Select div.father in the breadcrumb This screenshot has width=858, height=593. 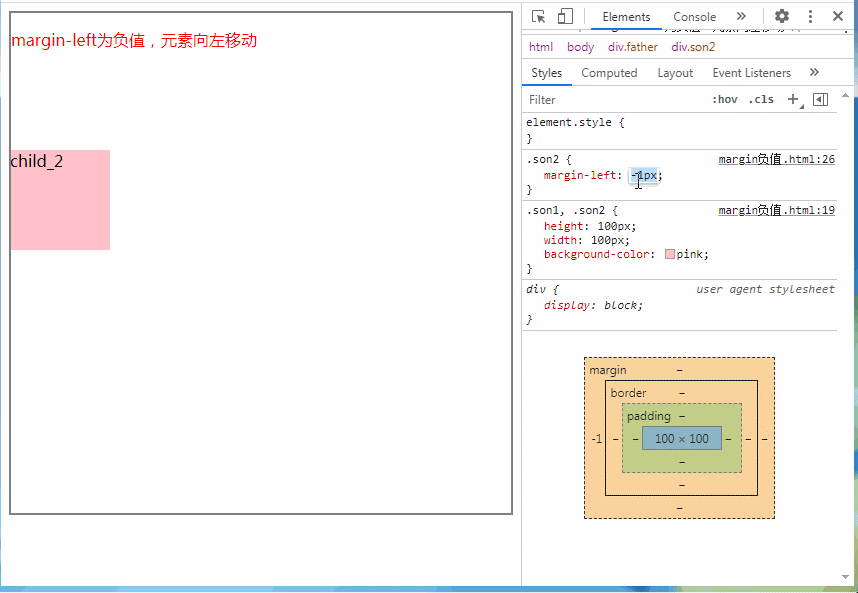pyautogui.click(x=632, y=47)
